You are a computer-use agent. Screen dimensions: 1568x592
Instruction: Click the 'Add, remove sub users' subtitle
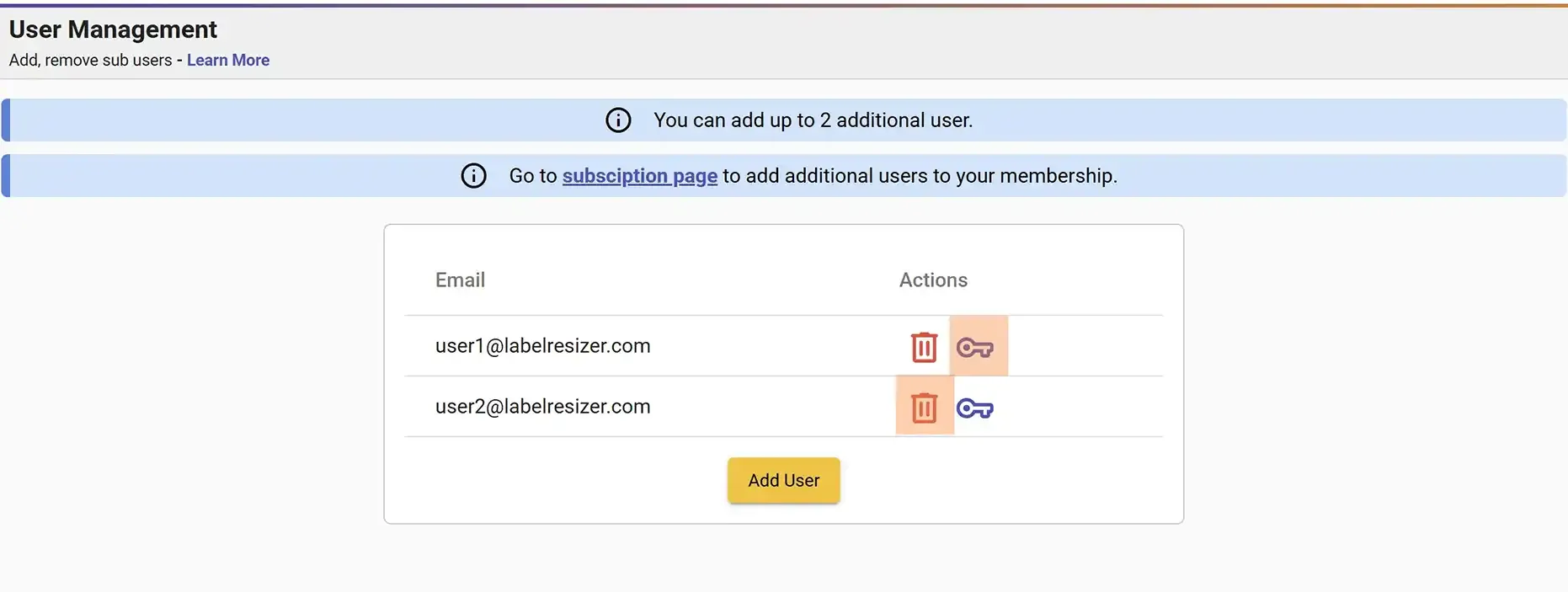click(x=90, y=60)
